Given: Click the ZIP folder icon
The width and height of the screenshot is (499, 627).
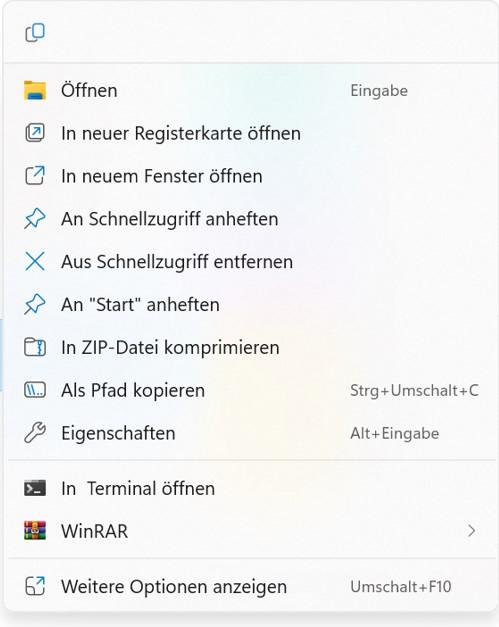Looking at the screenshot, I should pos(35,347).
